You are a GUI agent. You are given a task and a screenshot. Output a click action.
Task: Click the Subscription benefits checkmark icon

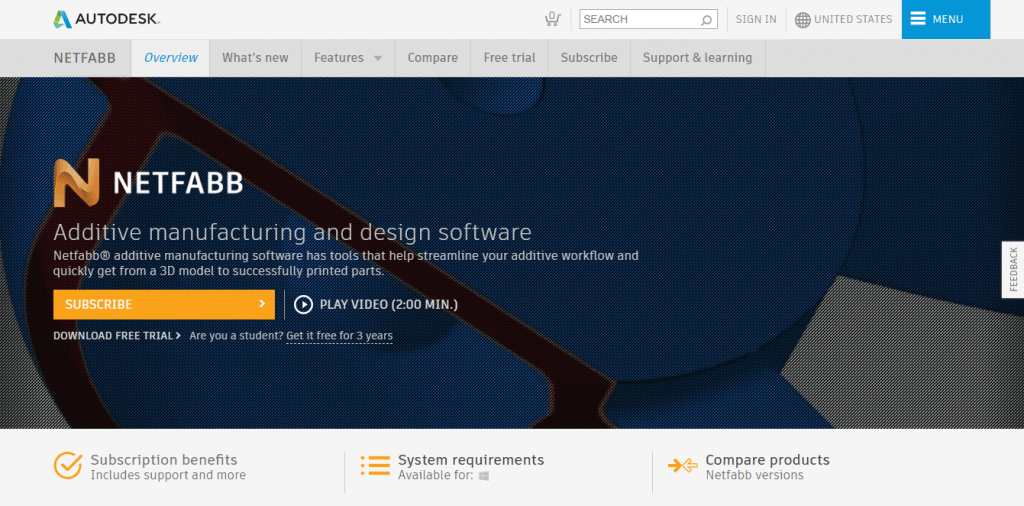[x=67, y=466]
